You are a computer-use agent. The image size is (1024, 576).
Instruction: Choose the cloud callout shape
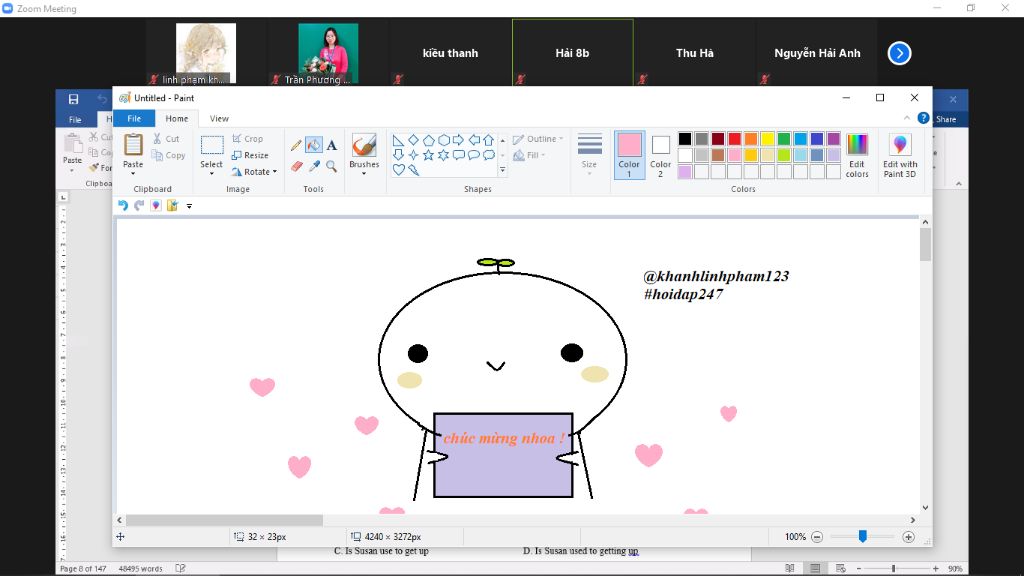(x=488, y=155)
